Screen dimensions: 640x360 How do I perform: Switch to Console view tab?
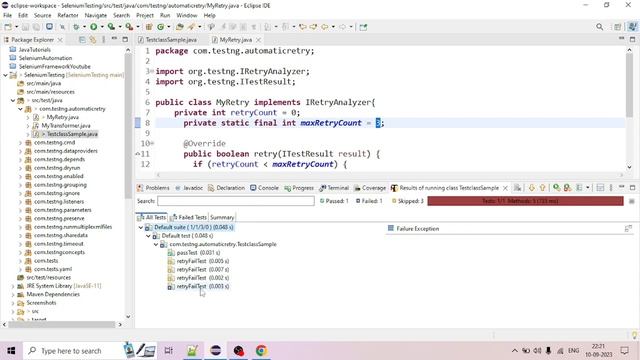click(x=264, y=188)
